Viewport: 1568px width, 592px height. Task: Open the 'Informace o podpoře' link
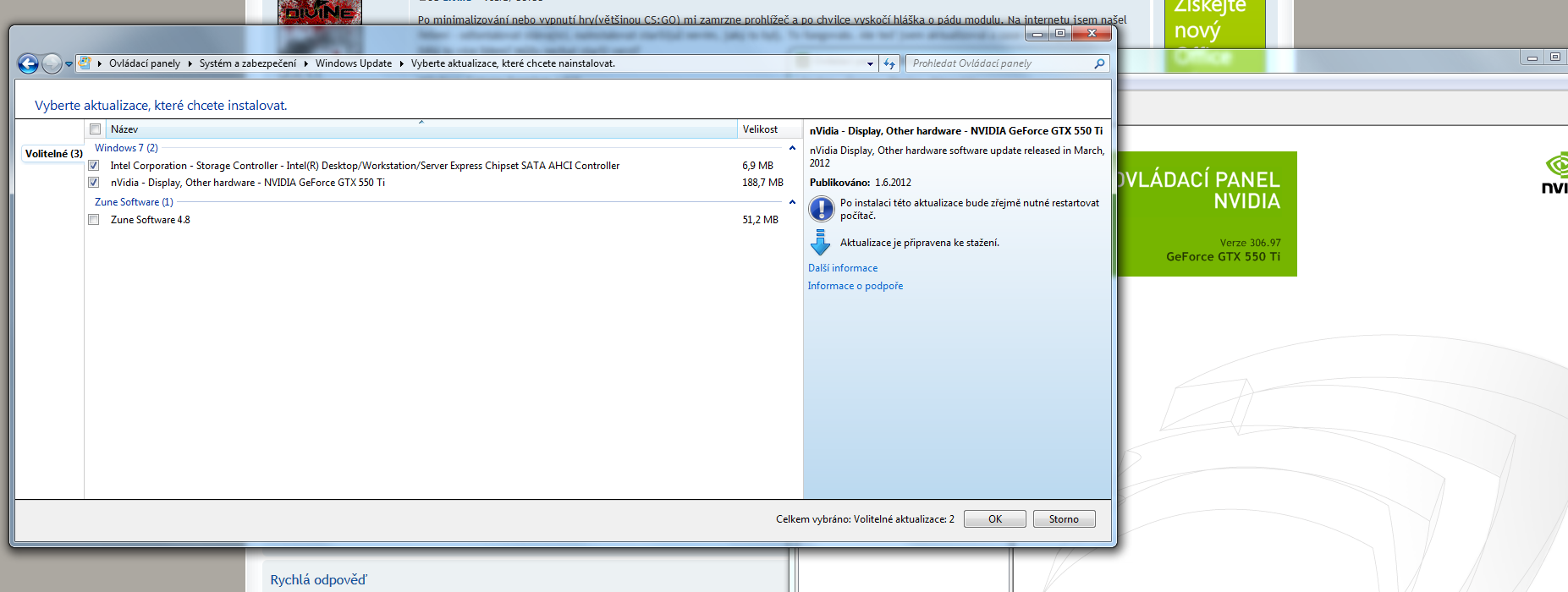(x=856, y=286)
